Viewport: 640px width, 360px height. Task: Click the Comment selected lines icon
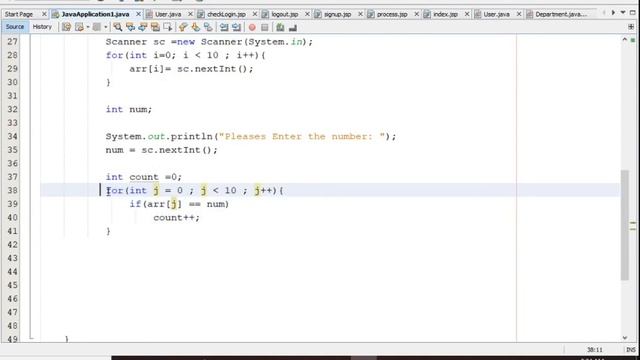280,27
